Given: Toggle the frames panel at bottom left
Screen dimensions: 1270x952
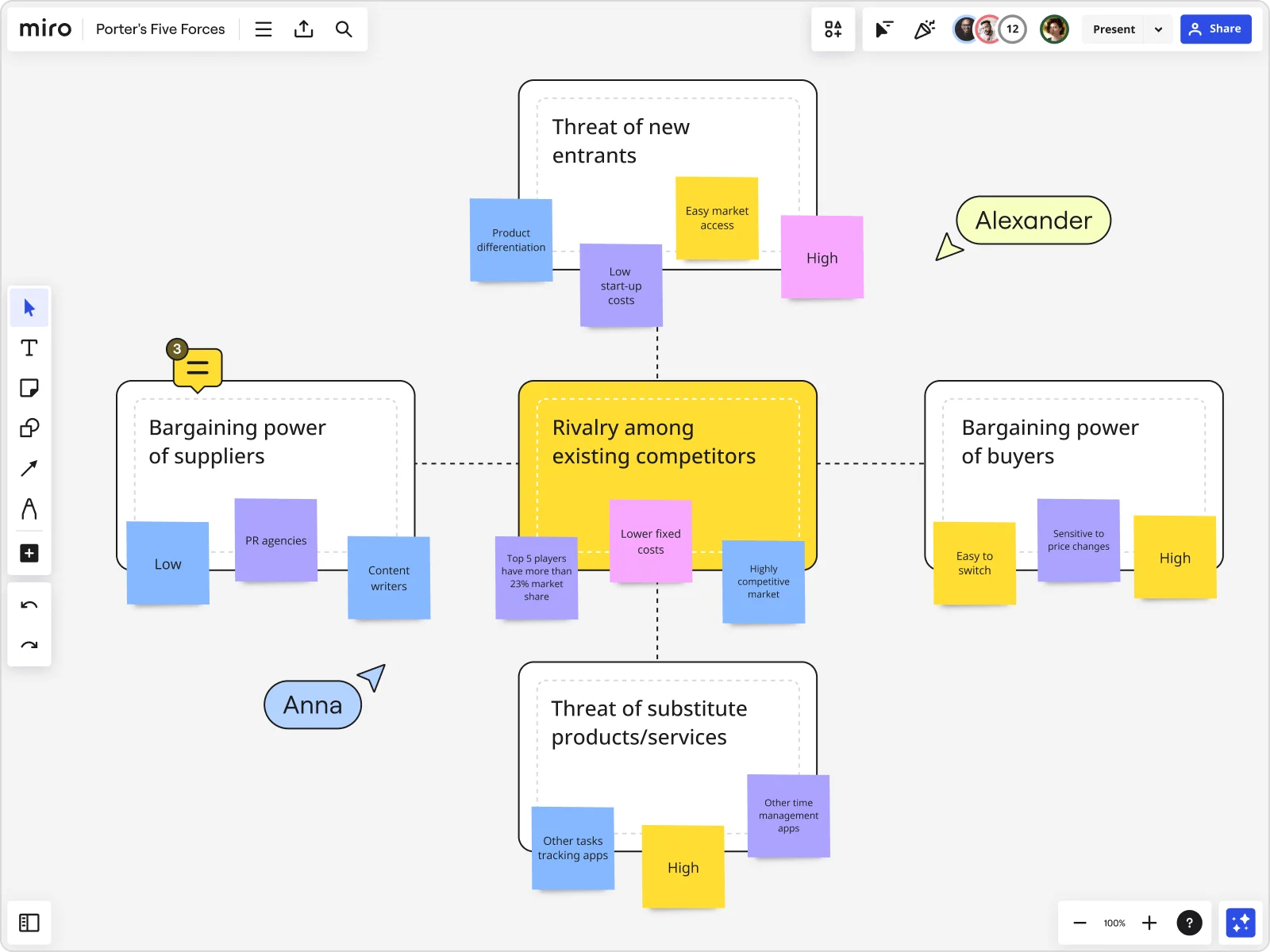Looking at the screenshot, I should pyautogui.click(x=29, y=922).
